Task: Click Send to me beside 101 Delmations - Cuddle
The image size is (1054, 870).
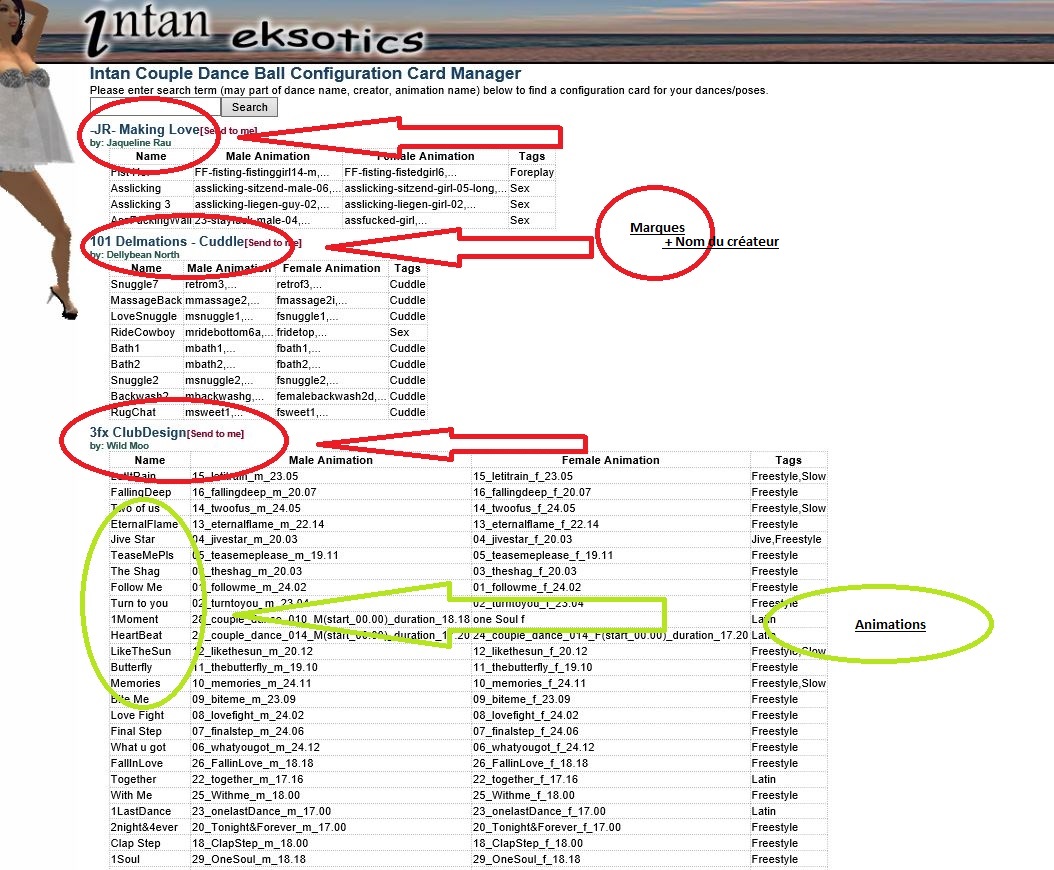Action: [x=273, y=243]
